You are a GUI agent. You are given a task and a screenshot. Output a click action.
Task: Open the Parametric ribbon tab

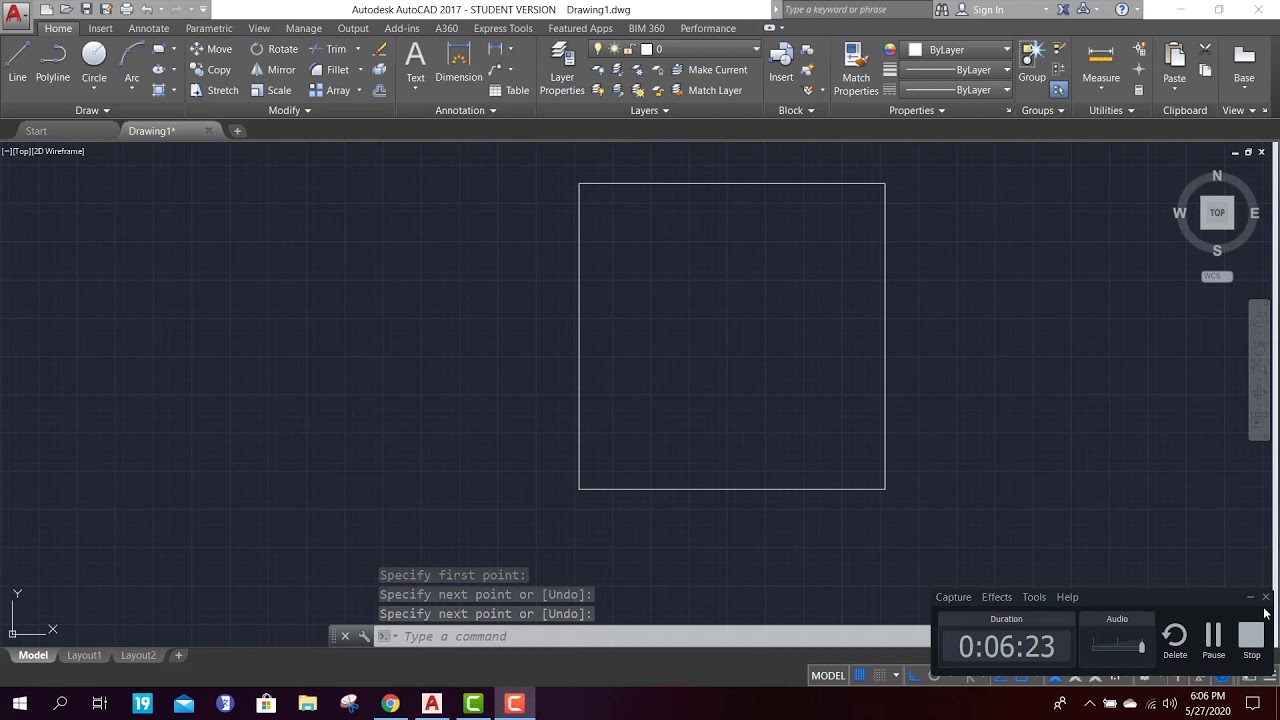(209, 28)
